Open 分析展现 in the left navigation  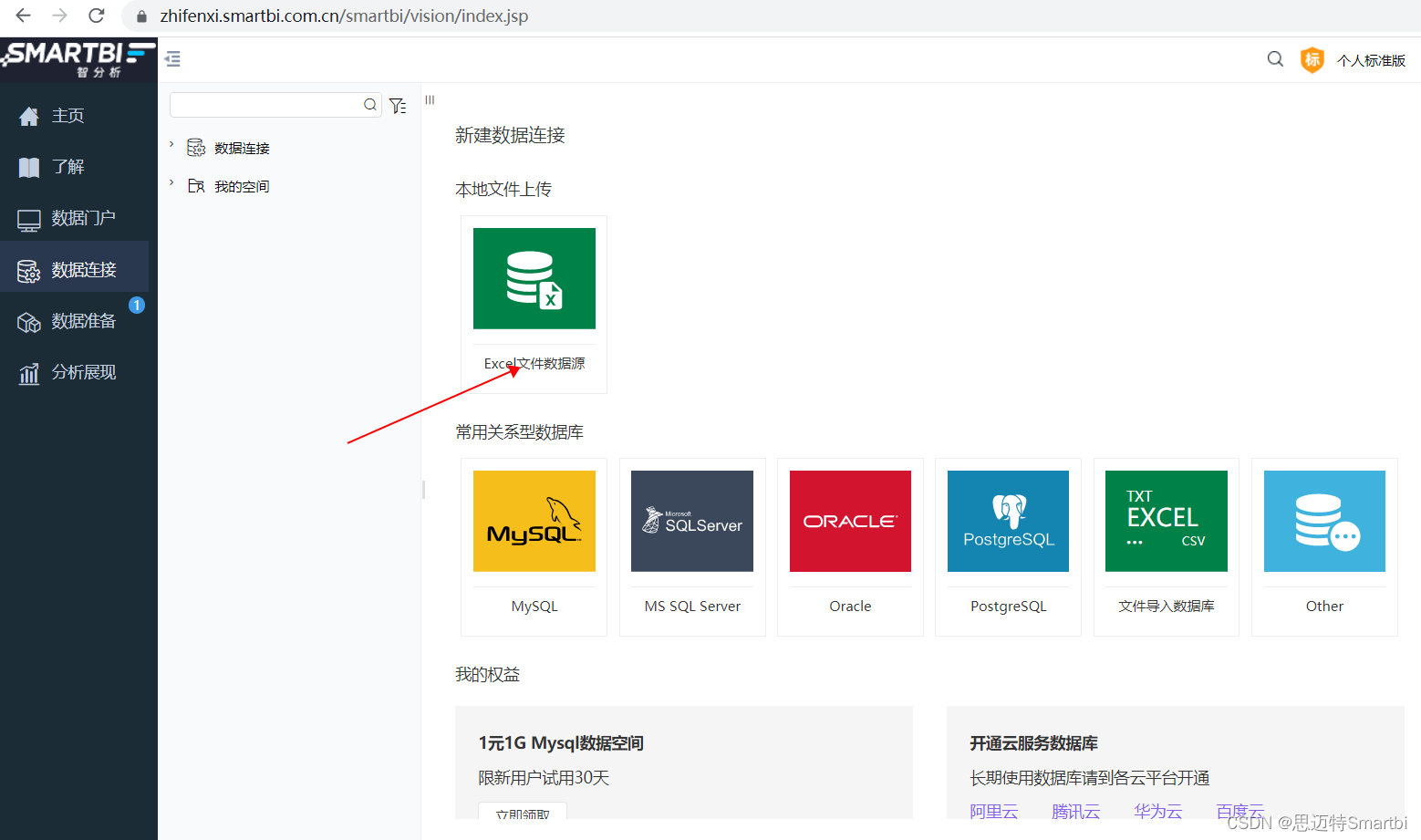(75, 372)
